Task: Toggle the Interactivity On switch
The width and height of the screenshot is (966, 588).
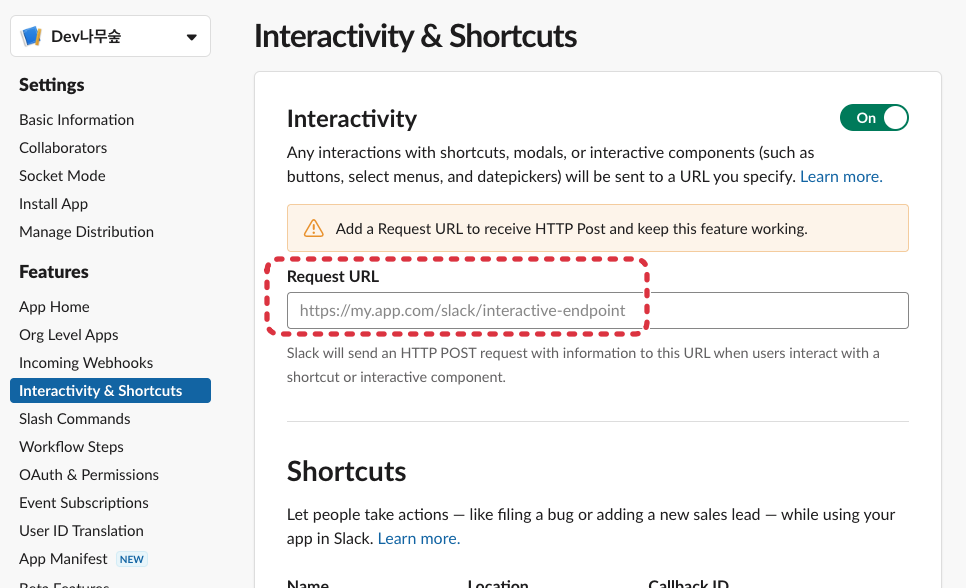Action: [x=874, y=118]
